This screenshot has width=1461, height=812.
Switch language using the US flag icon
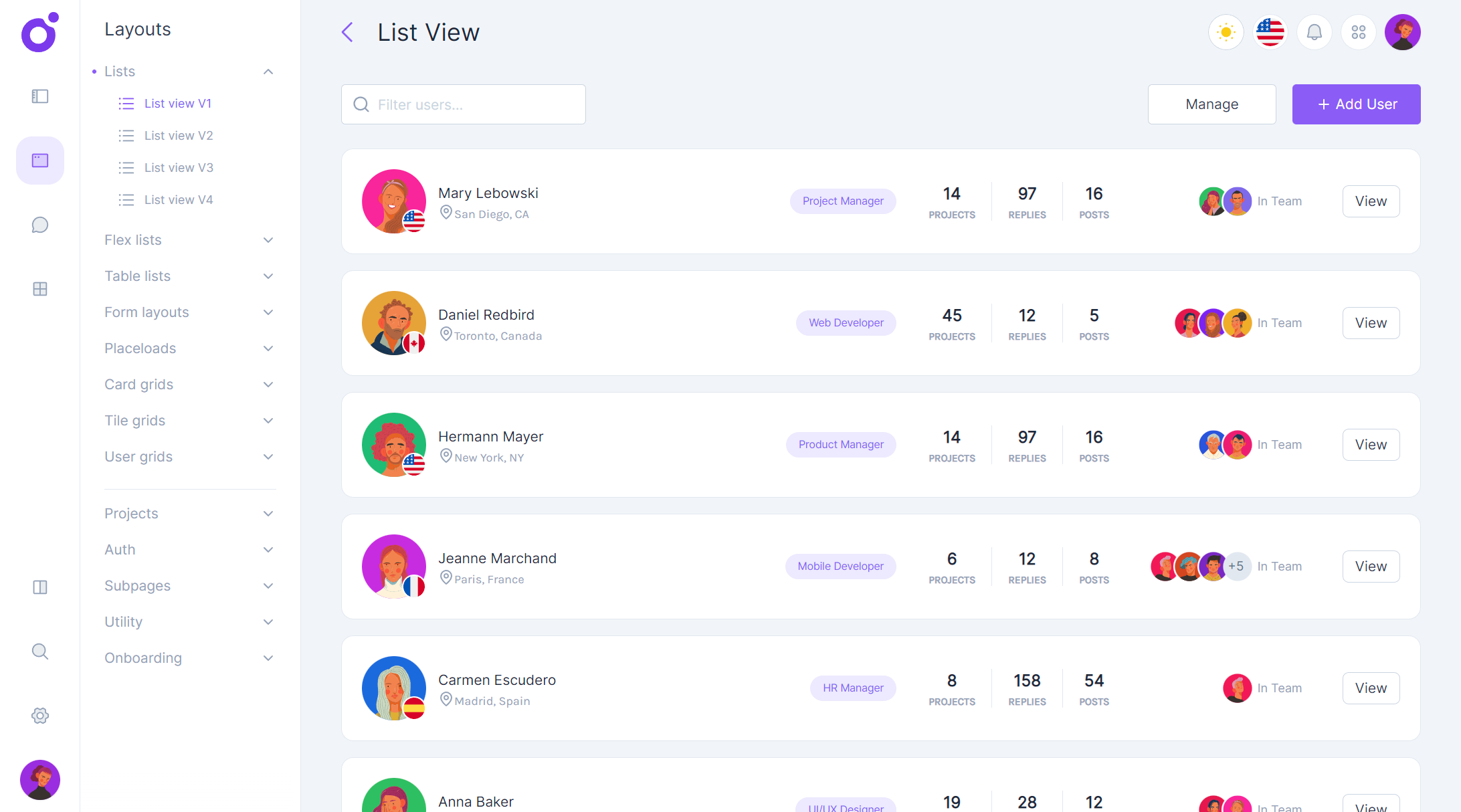pyautogui.click(x=1270, y=31)
